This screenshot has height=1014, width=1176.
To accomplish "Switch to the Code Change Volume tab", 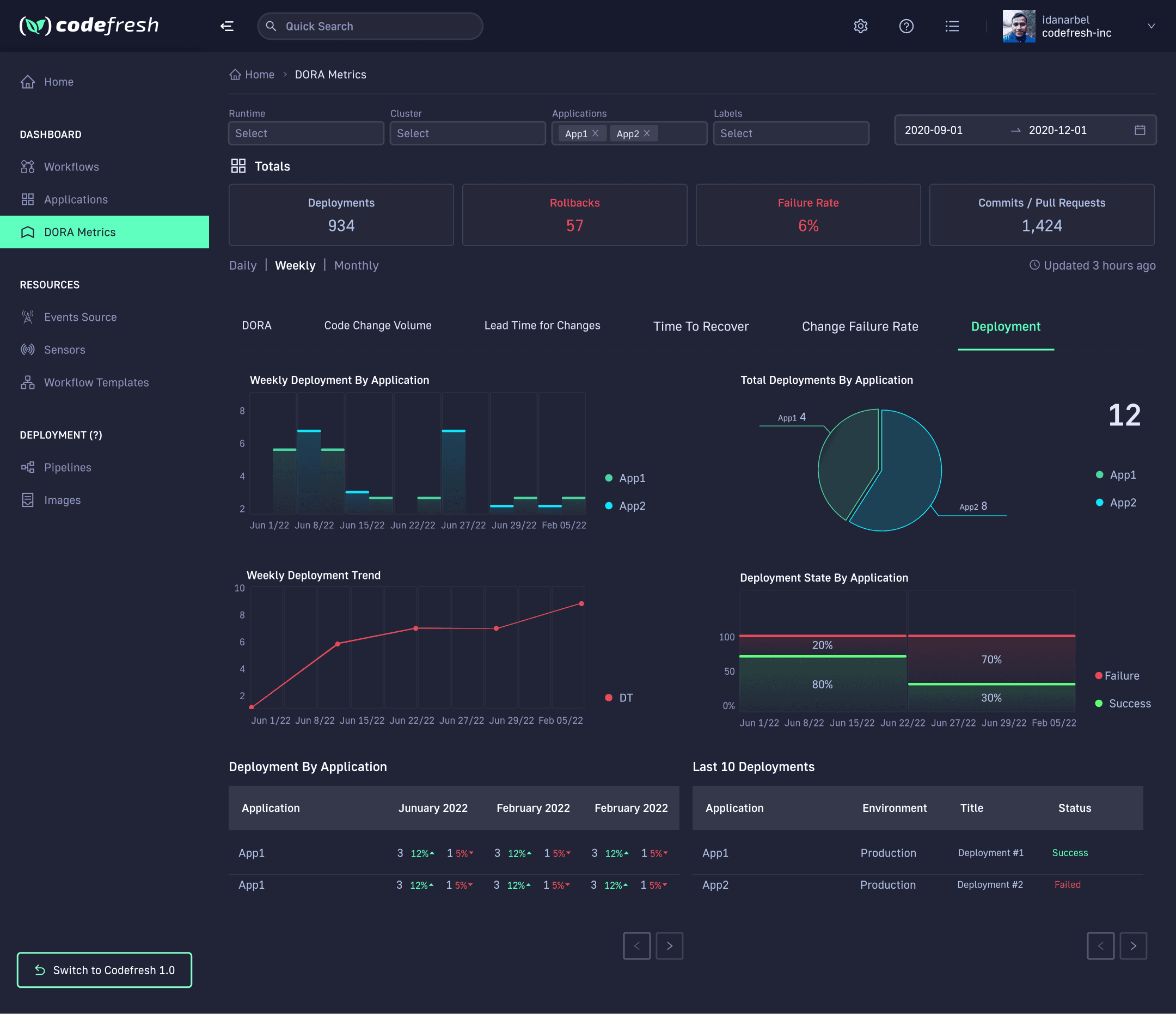I will pyautogui.click(x=377, y=325).
